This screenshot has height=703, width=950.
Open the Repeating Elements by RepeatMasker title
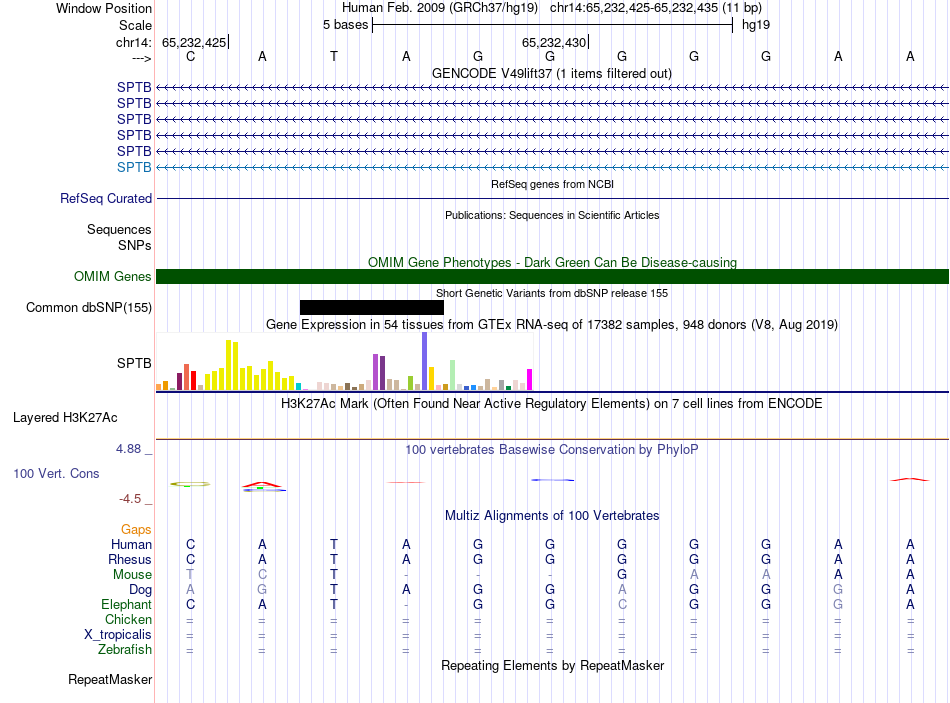[552, 665]
